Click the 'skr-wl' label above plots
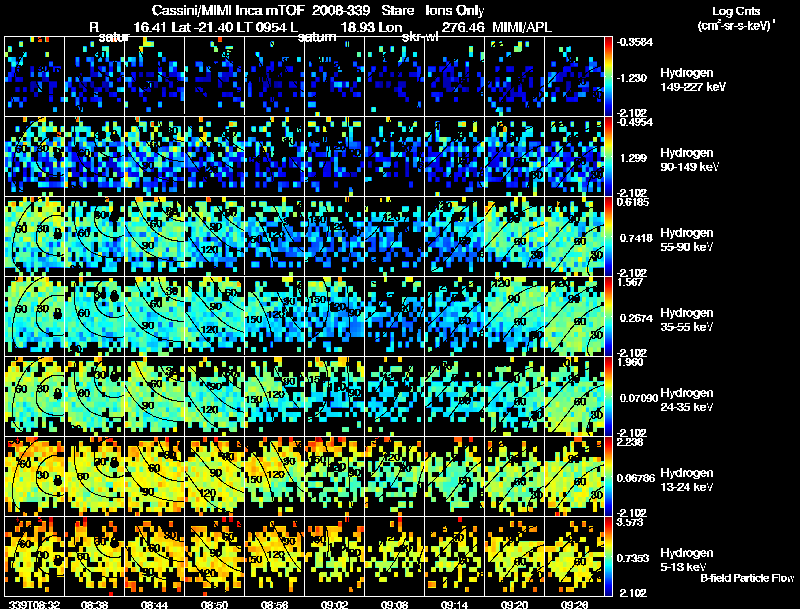 click(420, 37)
